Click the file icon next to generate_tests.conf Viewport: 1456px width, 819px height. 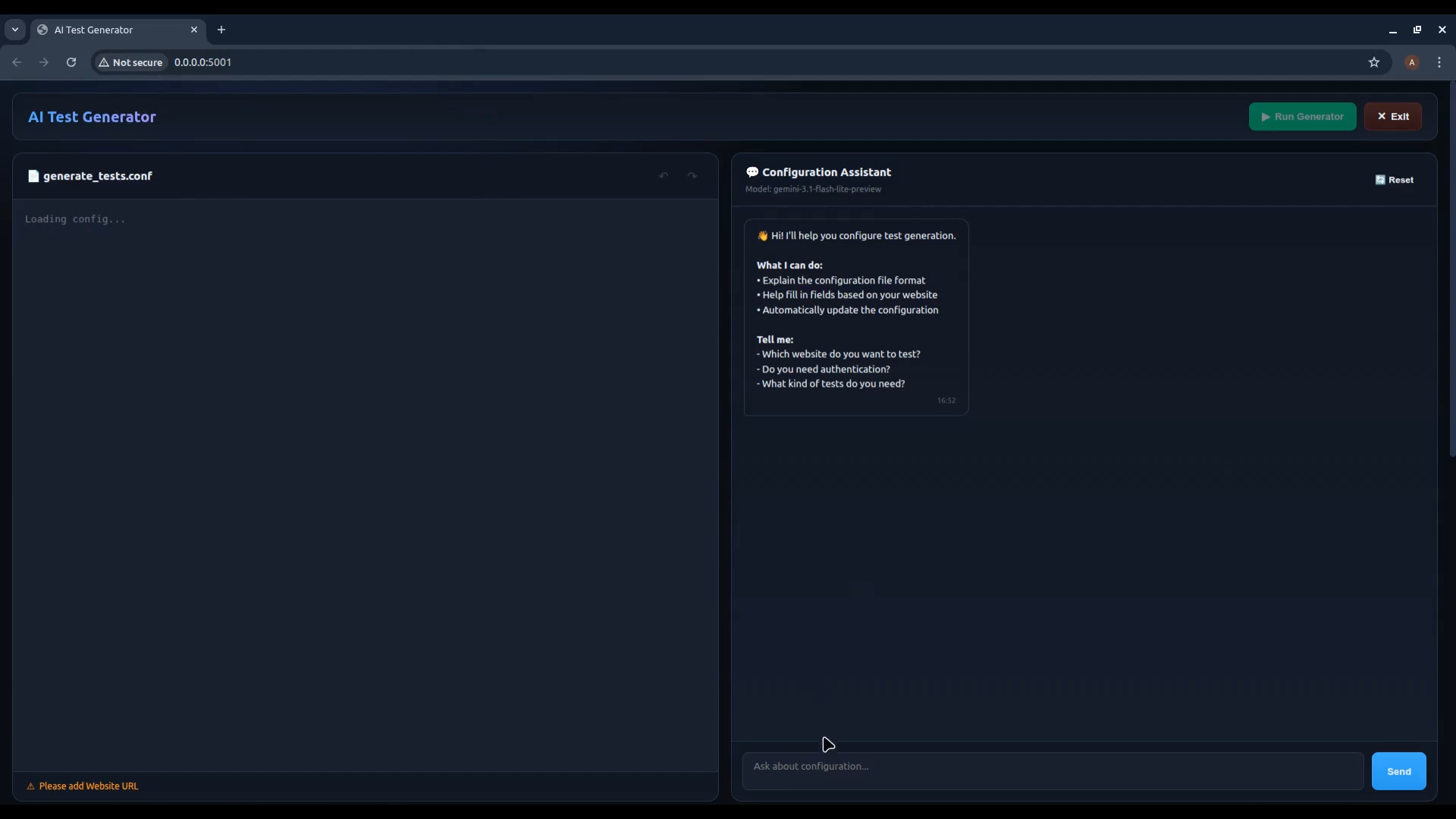tap(33, 176)
